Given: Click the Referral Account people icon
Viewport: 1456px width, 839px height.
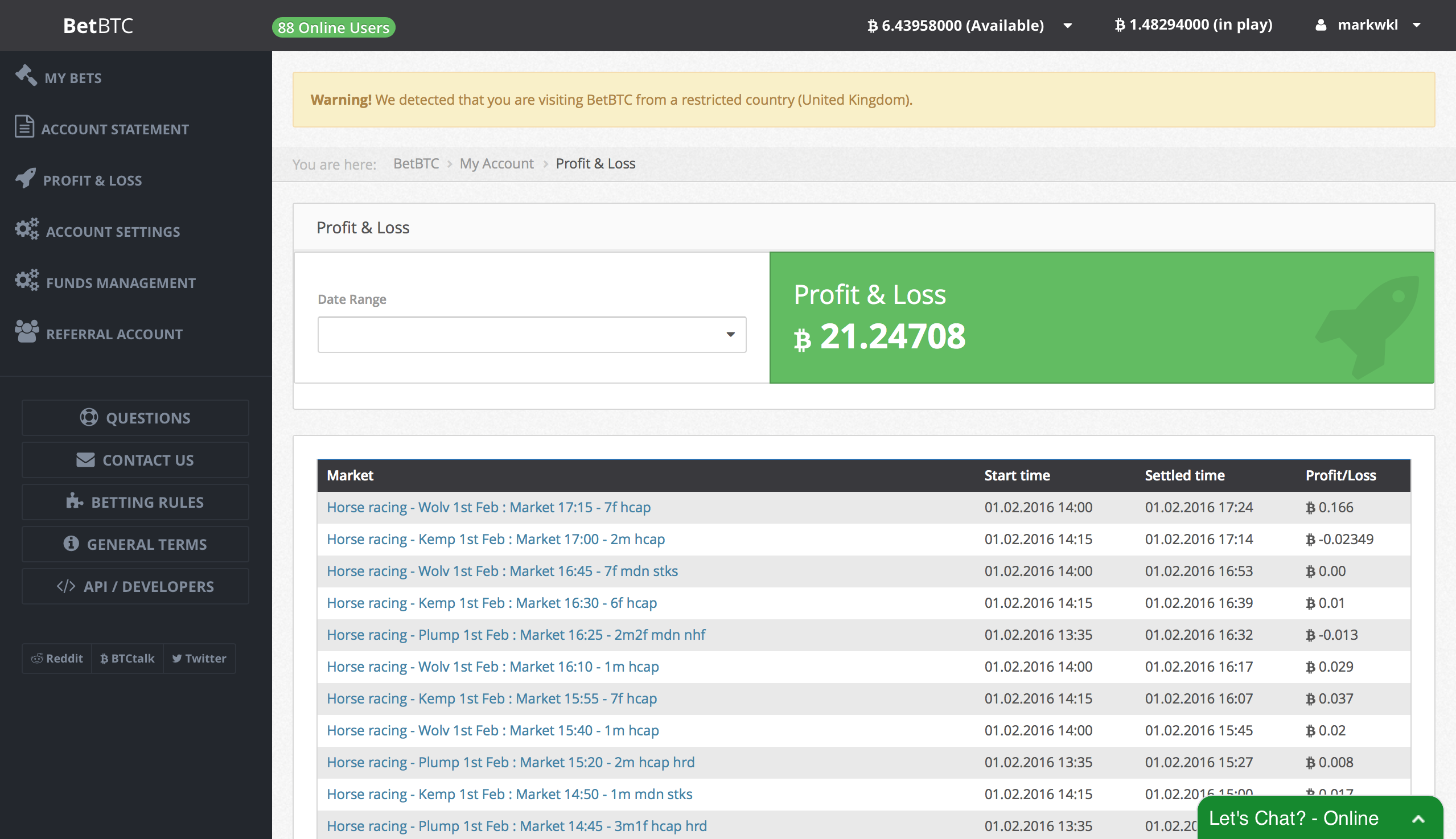Looking at the screenshot, I should tap(27, 331).
